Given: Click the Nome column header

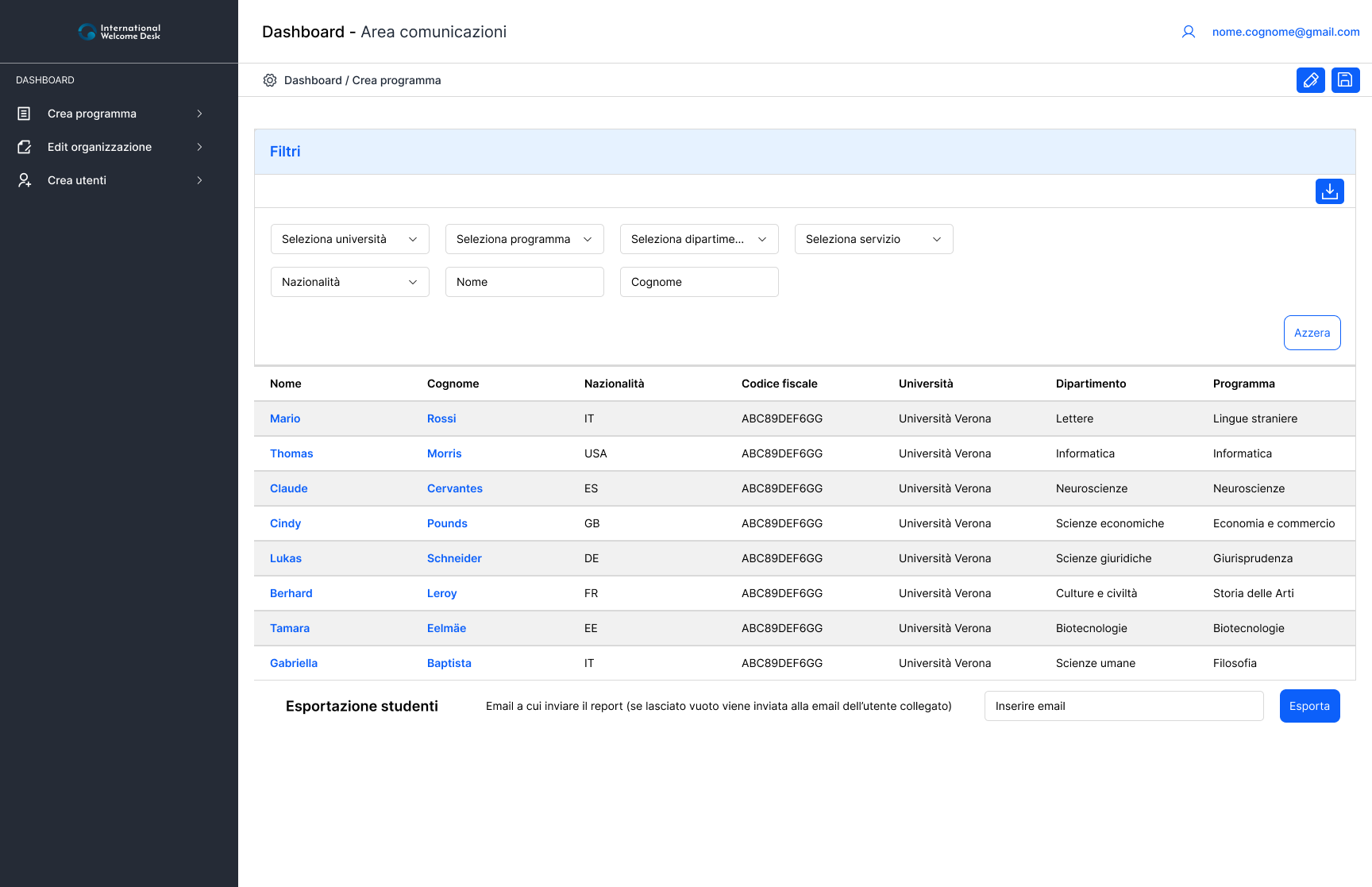Looking at the screenshot, I should coord(286,384).
